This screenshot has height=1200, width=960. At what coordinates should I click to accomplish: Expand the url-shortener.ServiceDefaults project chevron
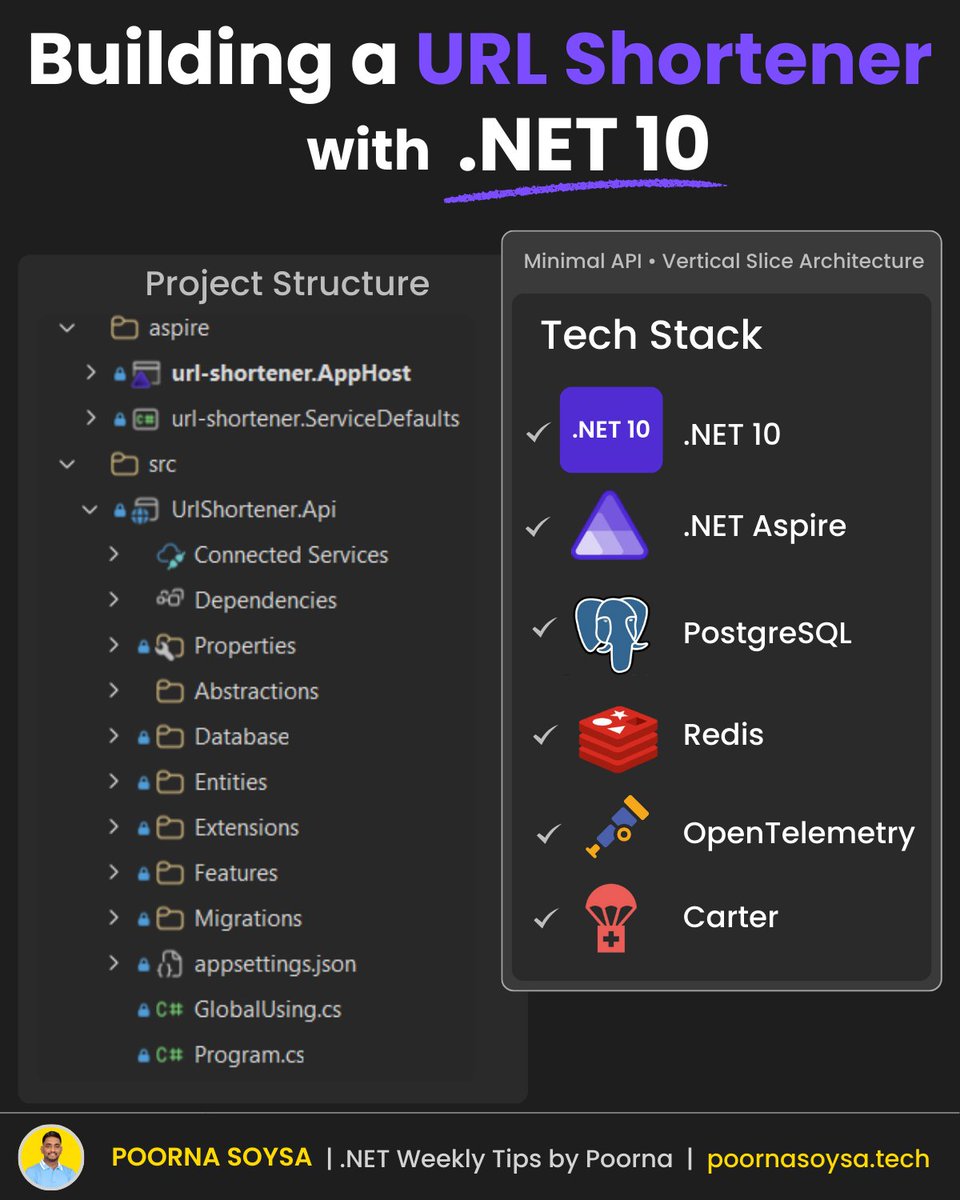click(91, 418)
